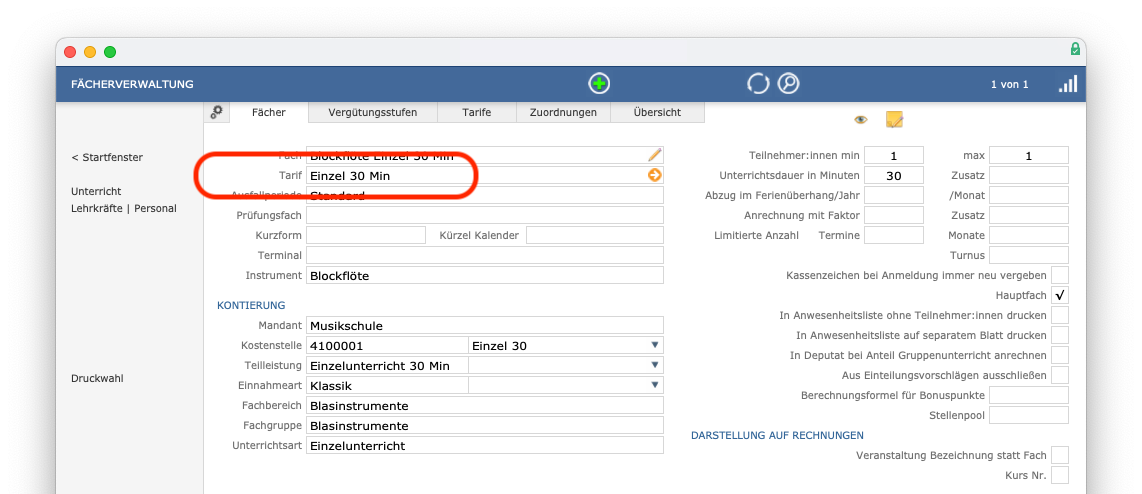This screenshot has height=494, width=1142.
Task: Open the Tarife tab
Action: [x=476, y=112]
